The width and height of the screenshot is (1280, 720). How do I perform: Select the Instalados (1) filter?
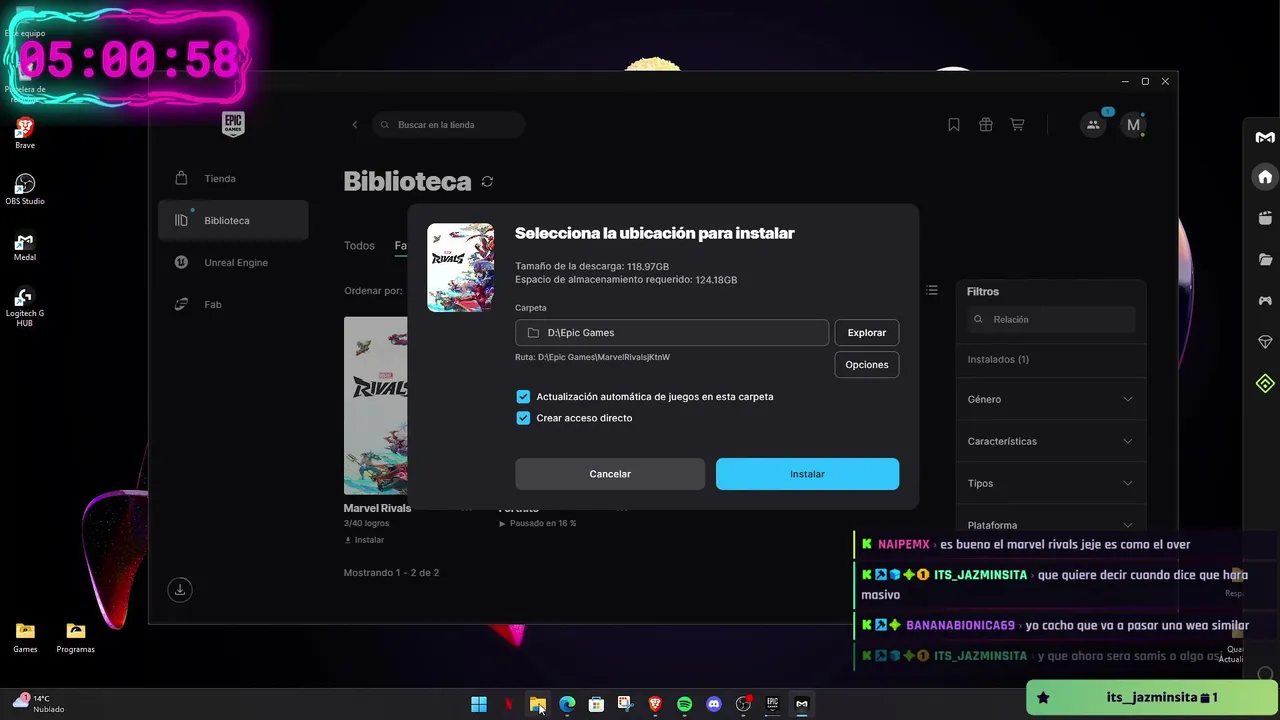coord(998,359)
